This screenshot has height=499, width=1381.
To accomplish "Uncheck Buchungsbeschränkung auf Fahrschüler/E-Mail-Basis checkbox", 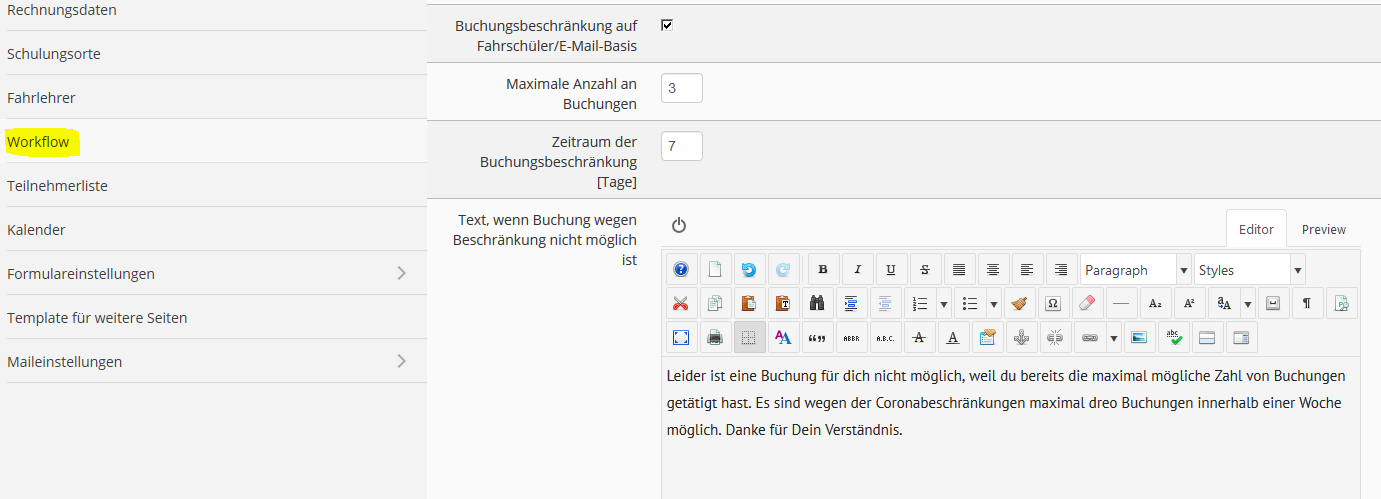I will point(667,25).
